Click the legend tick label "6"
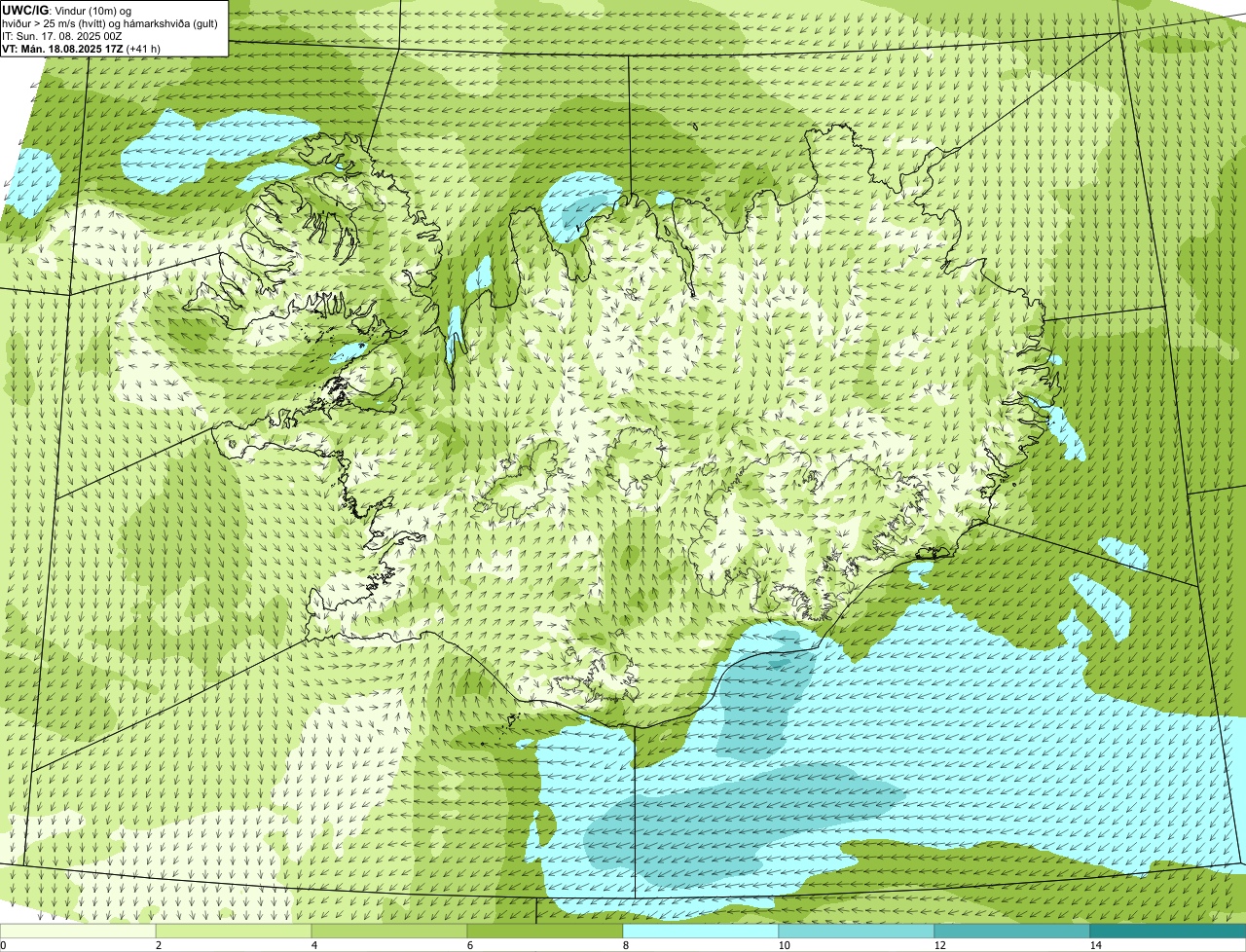 469,945
